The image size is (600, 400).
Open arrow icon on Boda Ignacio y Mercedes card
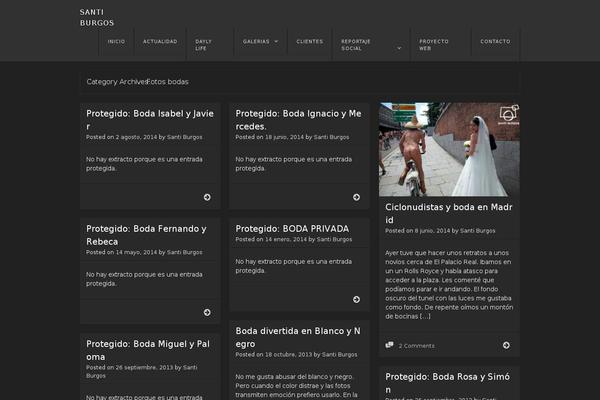[356, 197]
